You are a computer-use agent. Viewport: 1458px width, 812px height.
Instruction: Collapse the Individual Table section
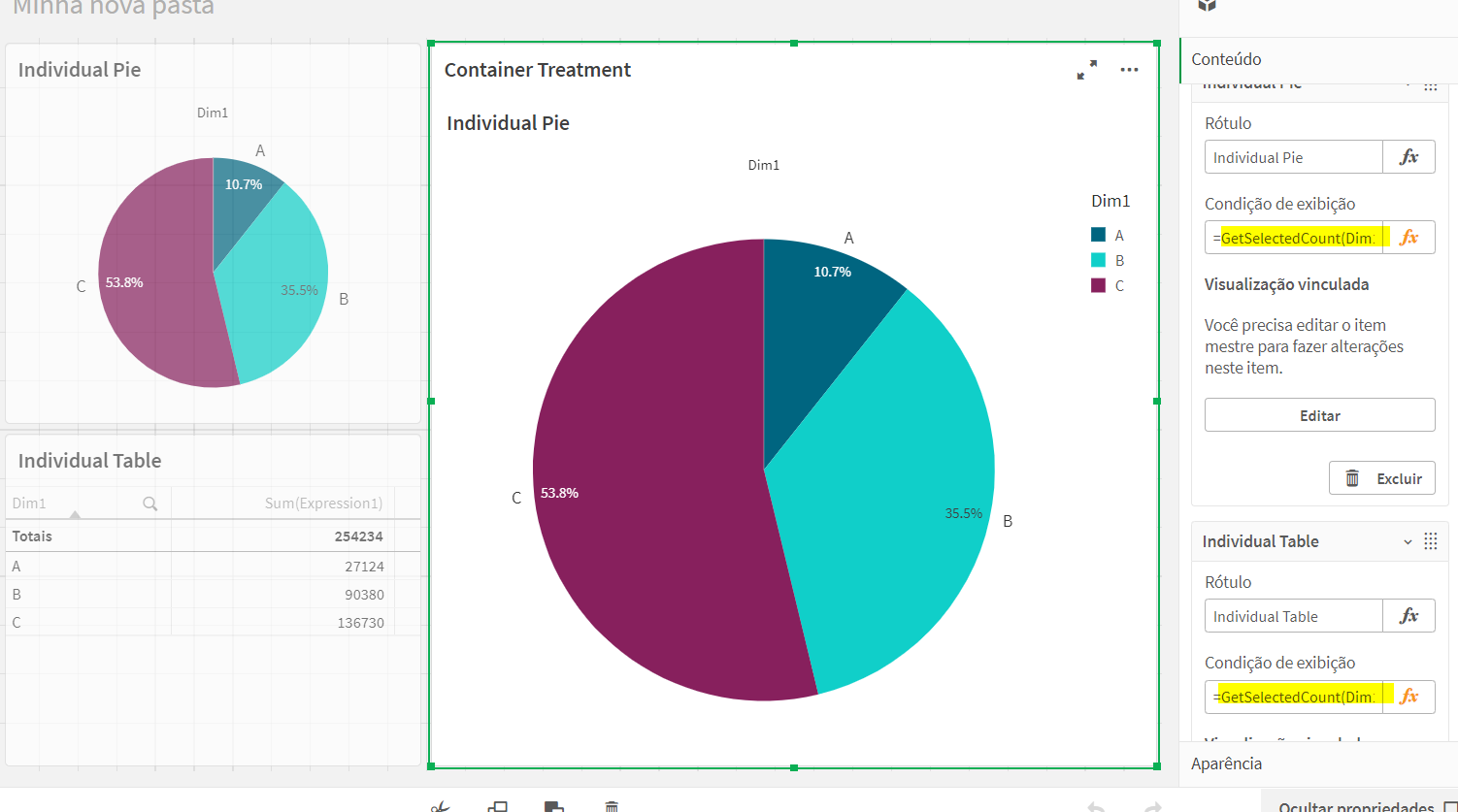click(1408, 540)
